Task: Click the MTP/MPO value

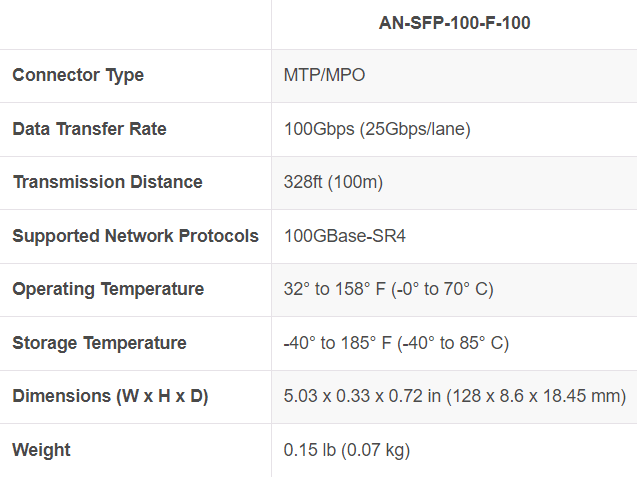Action: tap(325, 75)
